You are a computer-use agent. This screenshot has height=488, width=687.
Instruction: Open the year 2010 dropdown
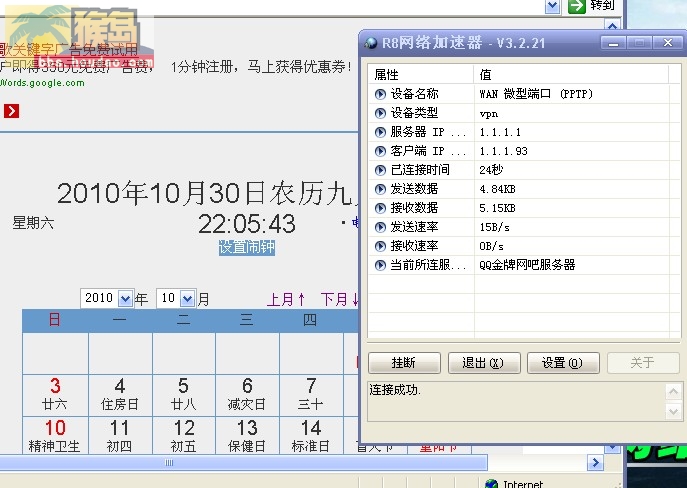click(125, 299)
